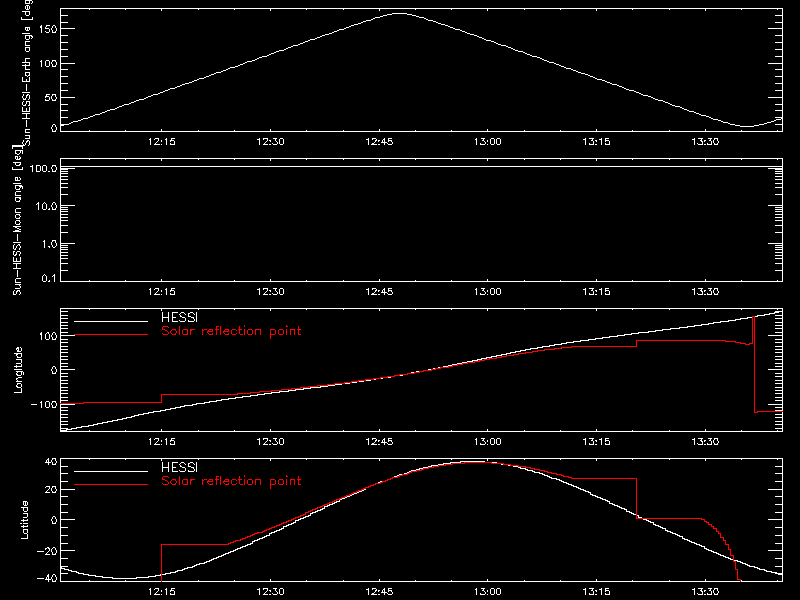Select the 13:15 time label under the Moon angle plot
Screen dimensions: 800x600
click(596, 291)
